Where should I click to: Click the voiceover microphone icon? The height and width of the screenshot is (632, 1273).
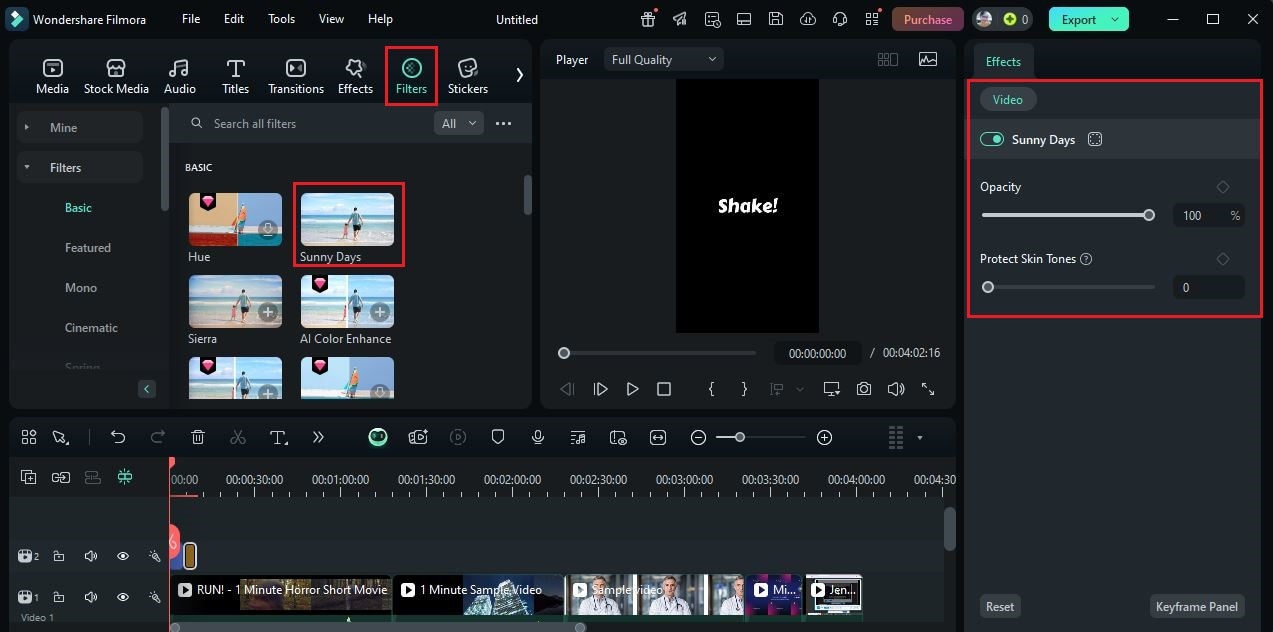[538, 437]
